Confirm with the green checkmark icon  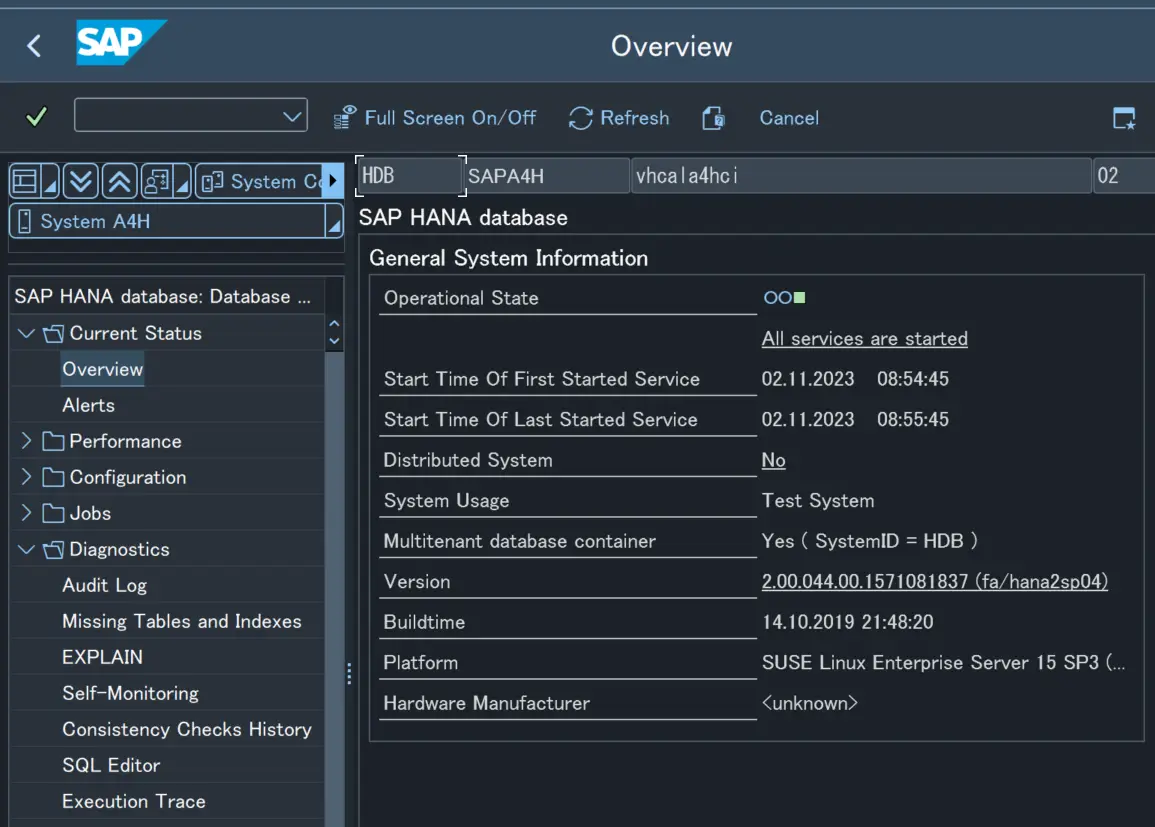(36, 116)
